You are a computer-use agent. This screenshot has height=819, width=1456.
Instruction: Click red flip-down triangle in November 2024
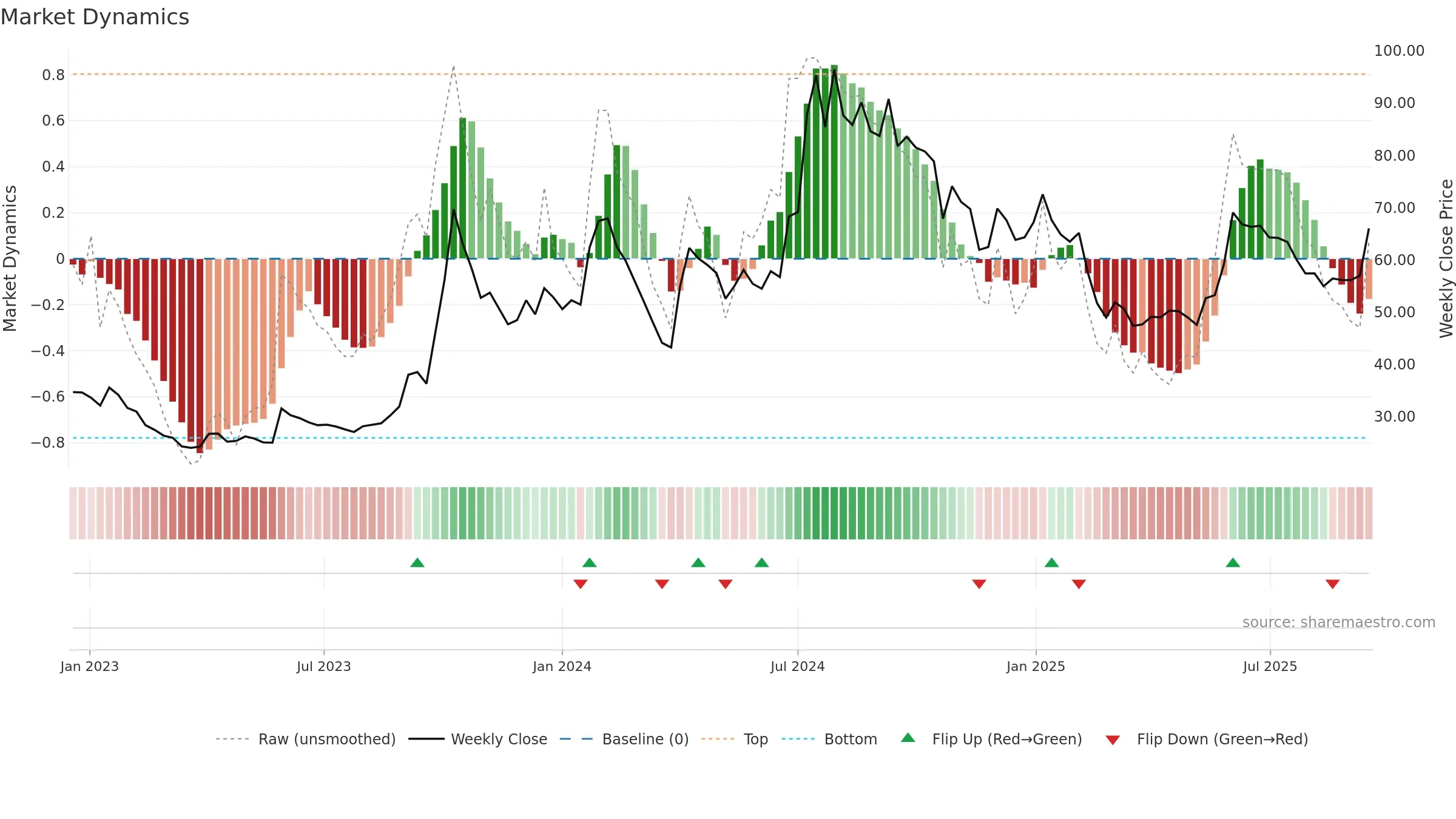pos(979,584)
